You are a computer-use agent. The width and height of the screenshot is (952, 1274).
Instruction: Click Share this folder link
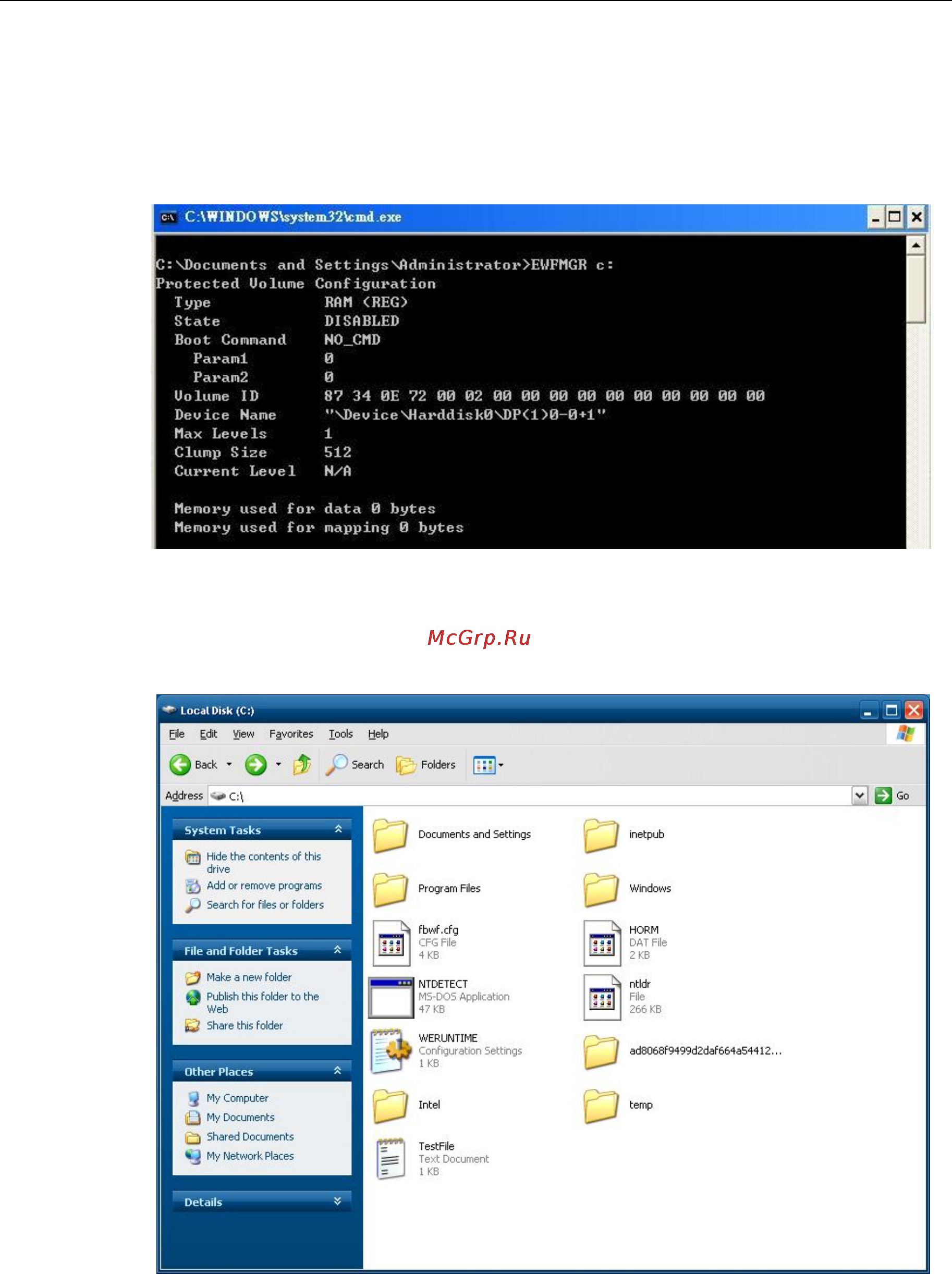[244, 1026]
